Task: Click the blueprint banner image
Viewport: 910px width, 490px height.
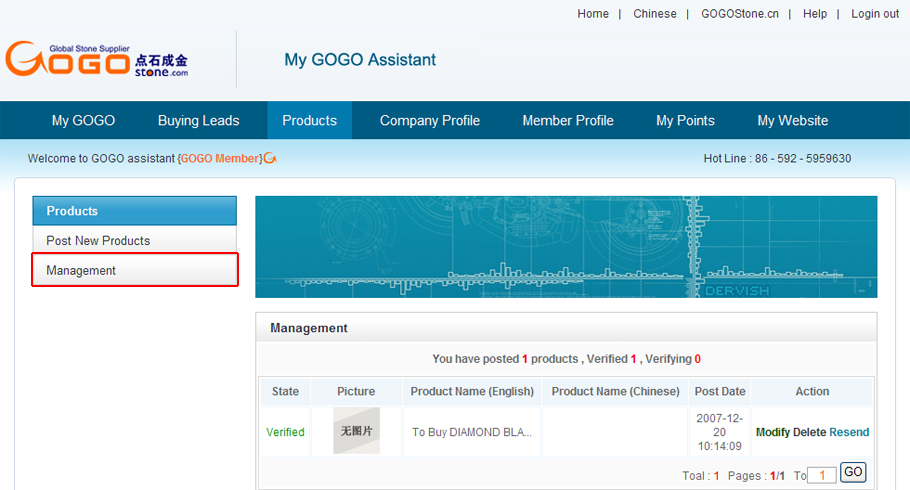Action: (x=566, y=246)
